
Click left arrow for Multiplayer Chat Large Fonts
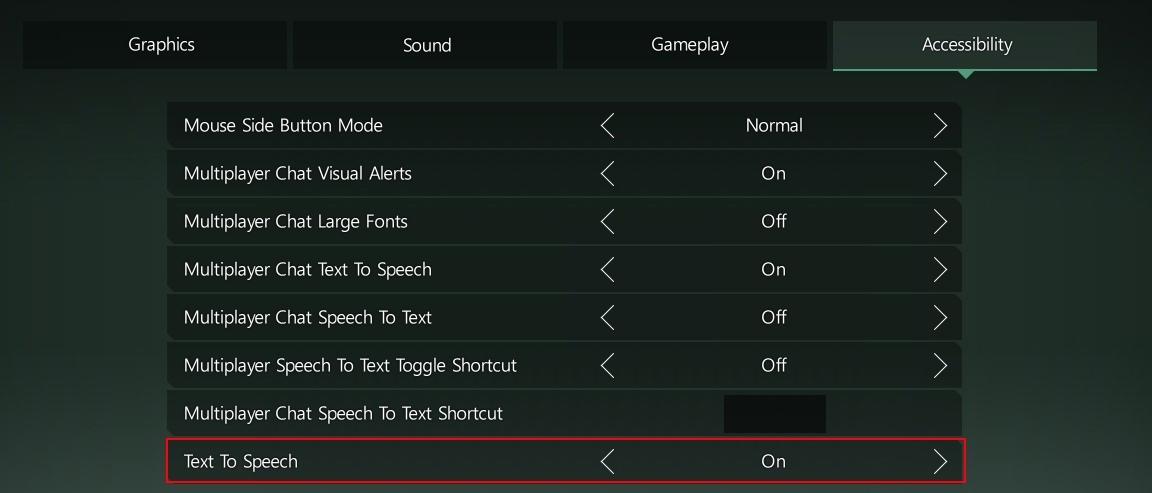[x=607, y=221]
